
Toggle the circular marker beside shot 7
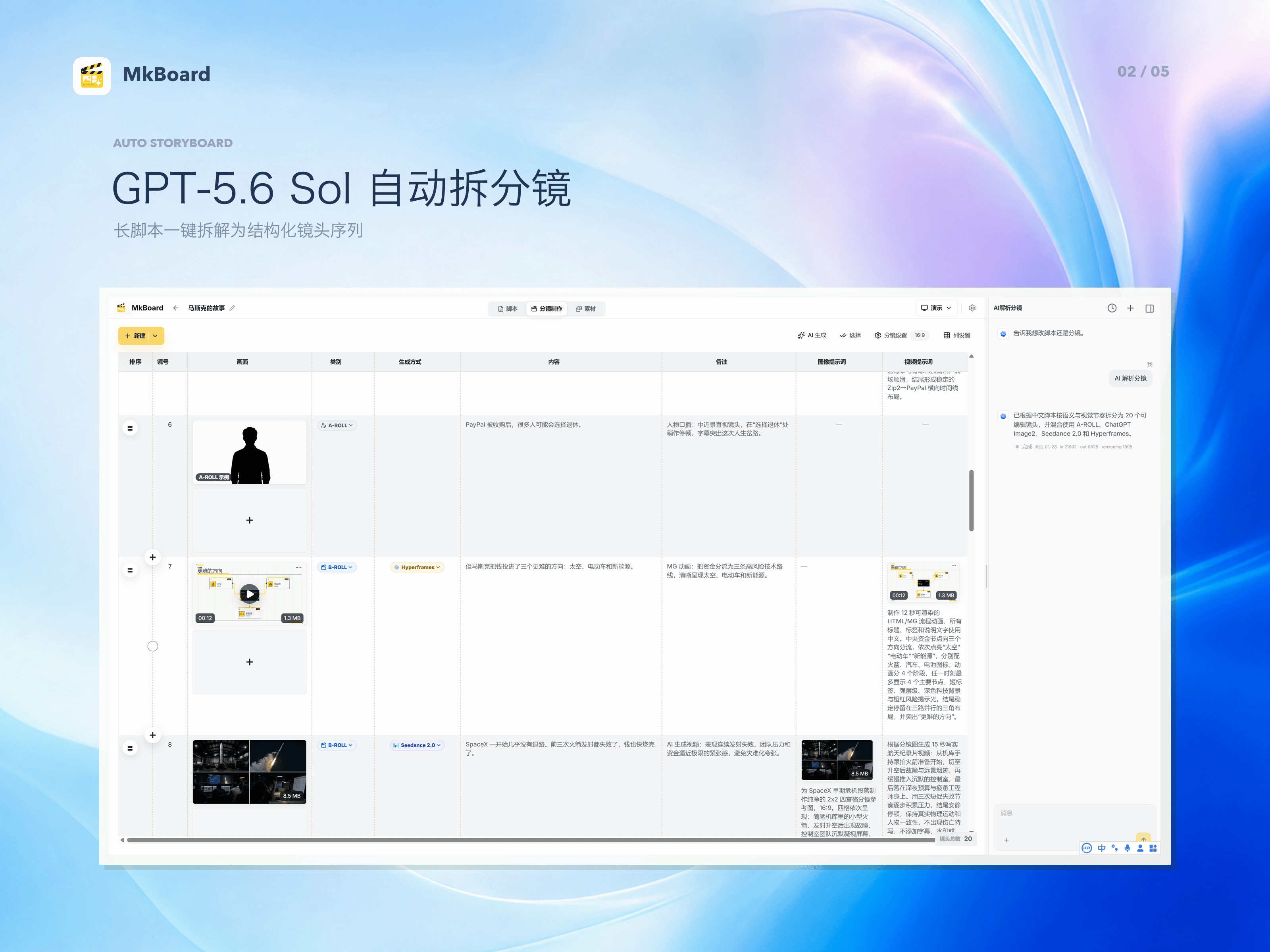click(x=153, y=646)
